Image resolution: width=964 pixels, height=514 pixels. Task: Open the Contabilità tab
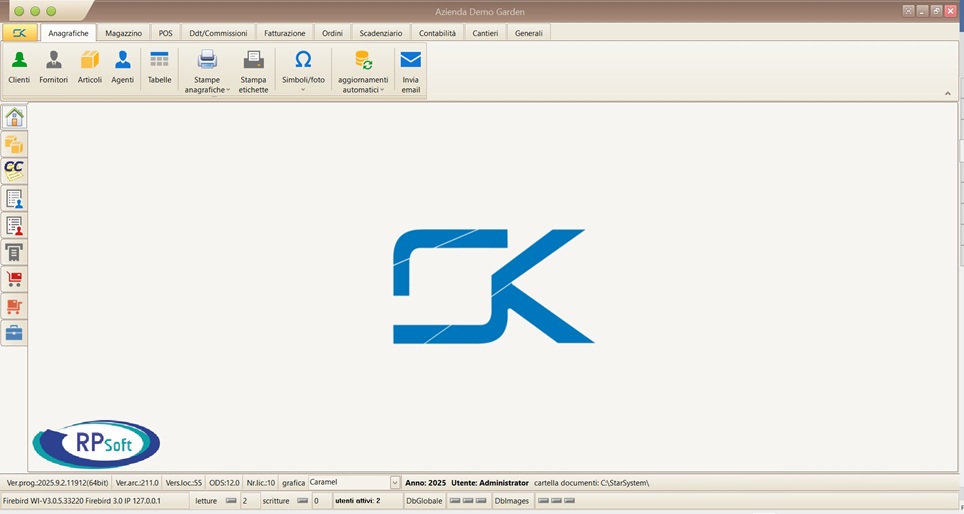(x=437, y=33)
